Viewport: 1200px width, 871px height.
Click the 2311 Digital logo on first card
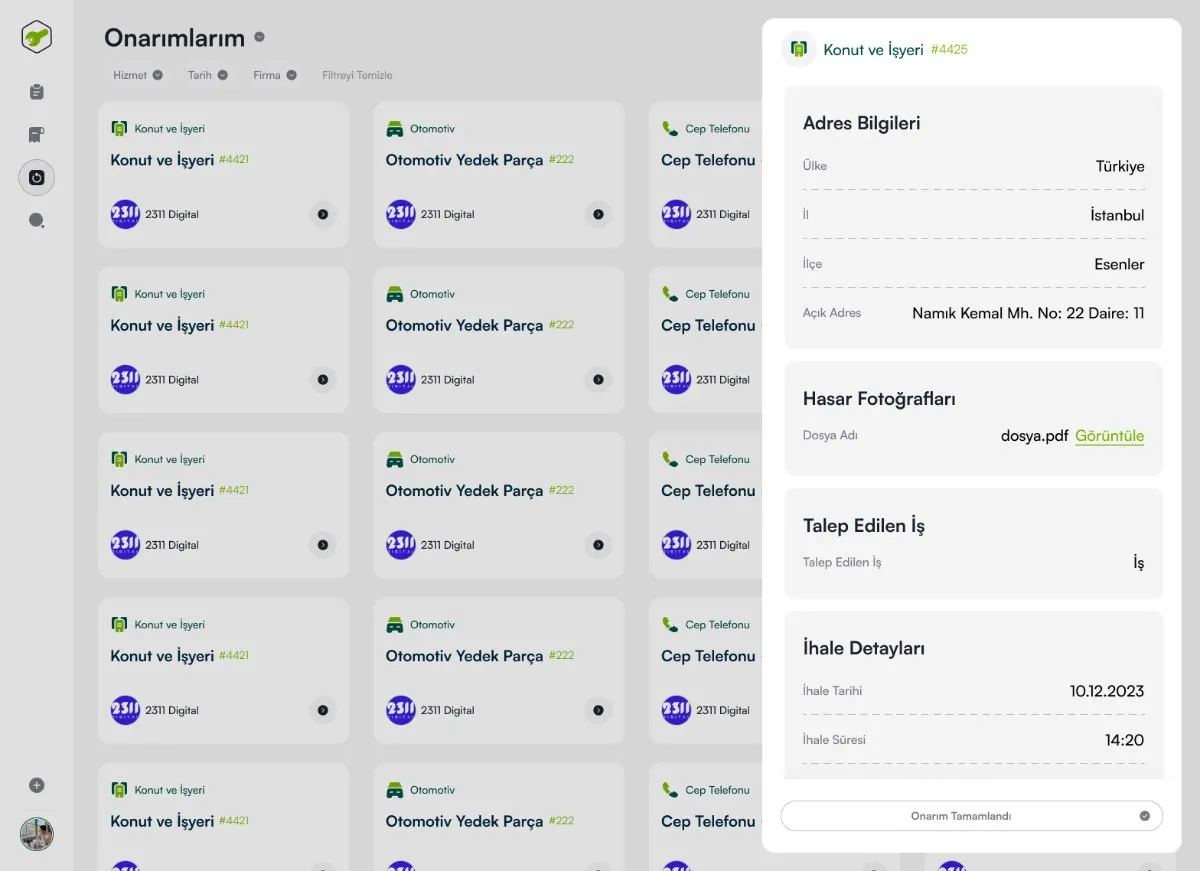tap(125, 214)
